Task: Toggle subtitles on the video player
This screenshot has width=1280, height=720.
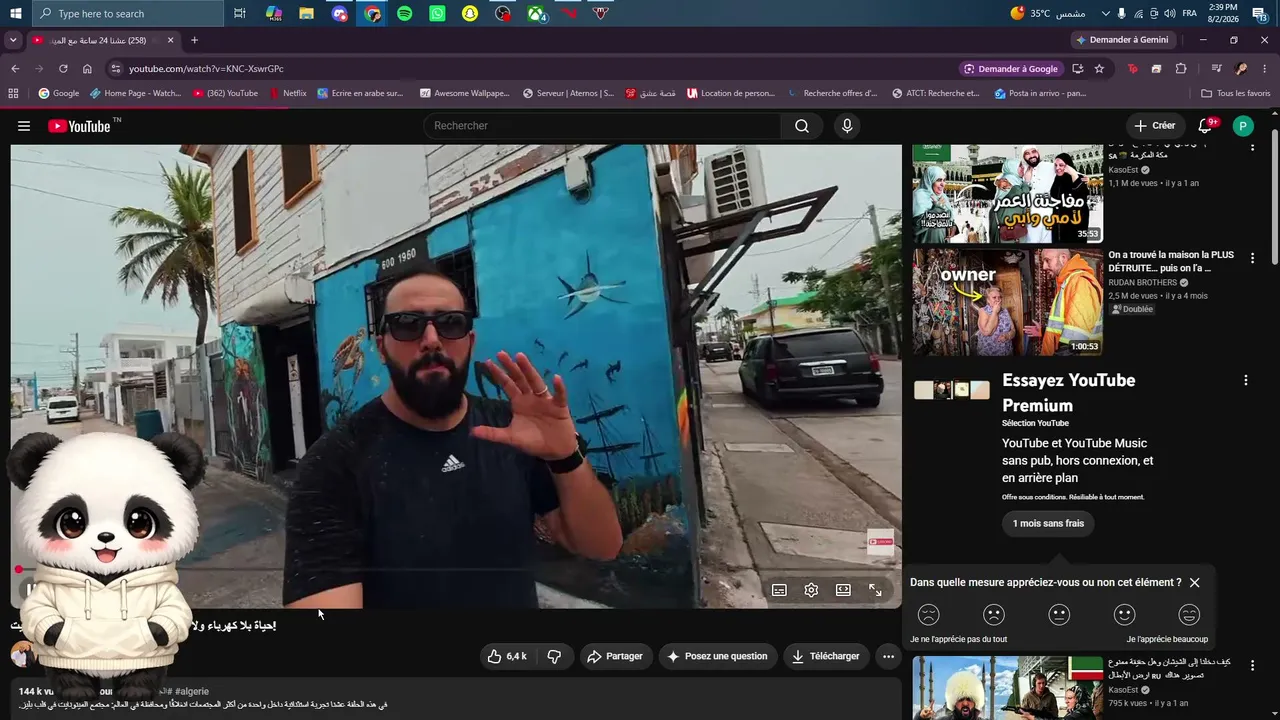Action: [779, 590]
